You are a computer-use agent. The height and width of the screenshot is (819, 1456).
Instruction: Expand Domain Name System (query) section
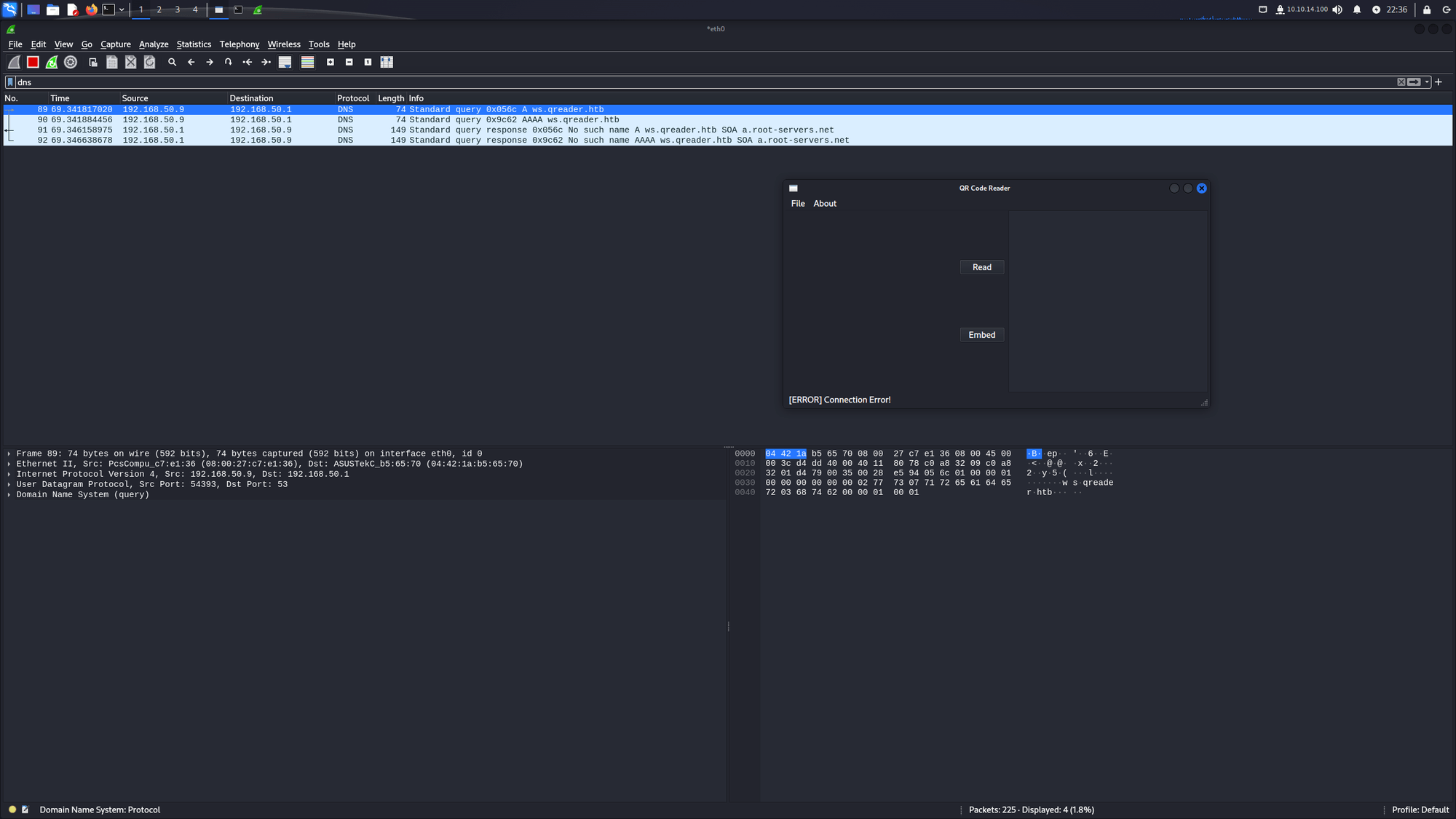point(9,494)
